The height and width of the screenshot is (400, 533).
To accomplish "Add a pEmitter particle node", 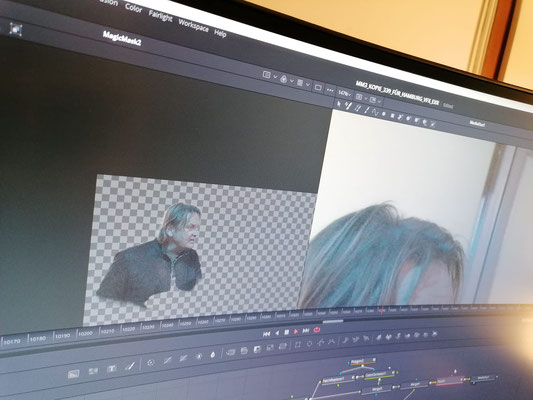I will coord(346,340).
